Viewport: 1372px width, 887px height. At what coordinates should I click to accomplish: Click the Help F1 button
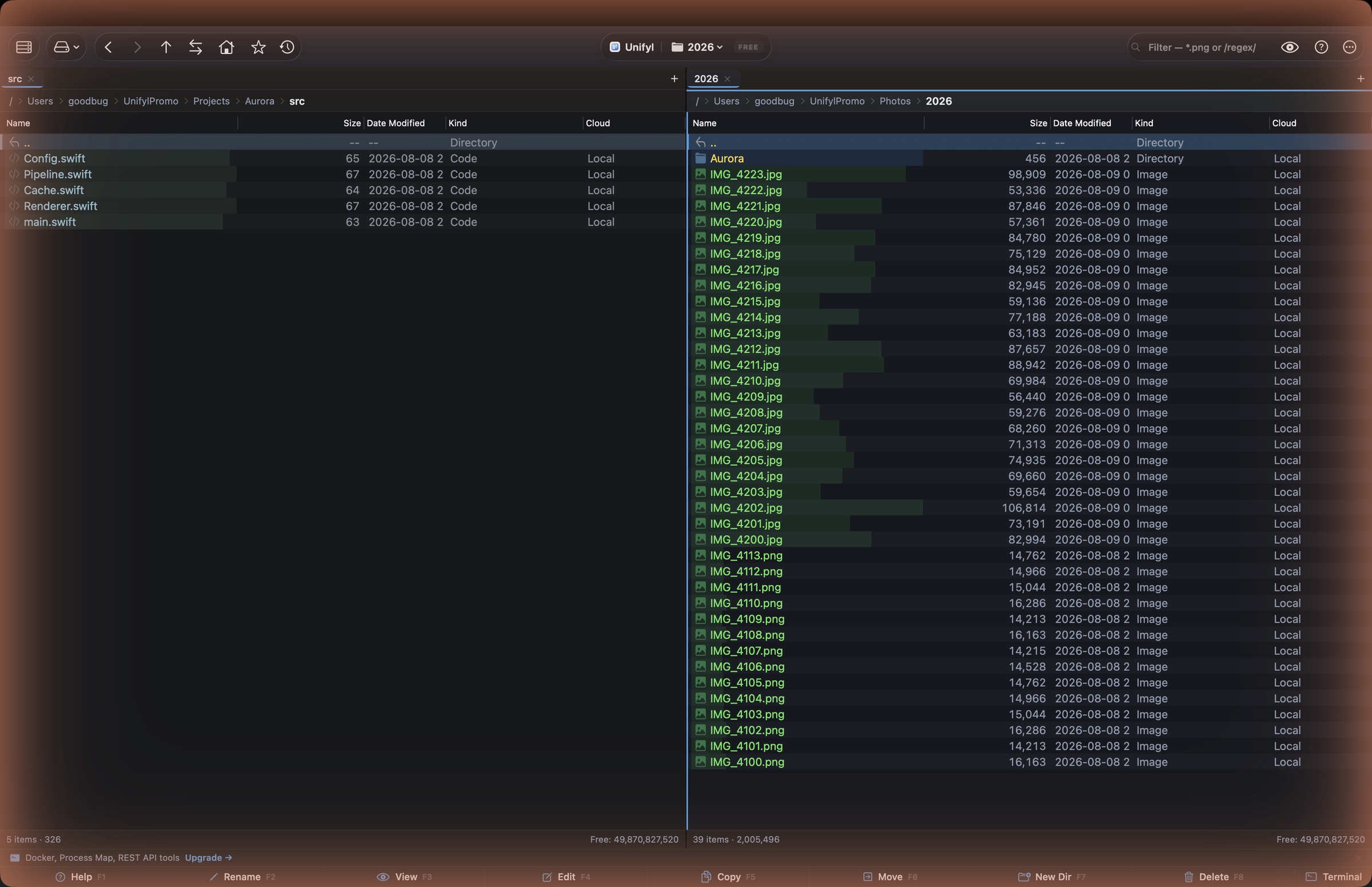pos(81,877)
